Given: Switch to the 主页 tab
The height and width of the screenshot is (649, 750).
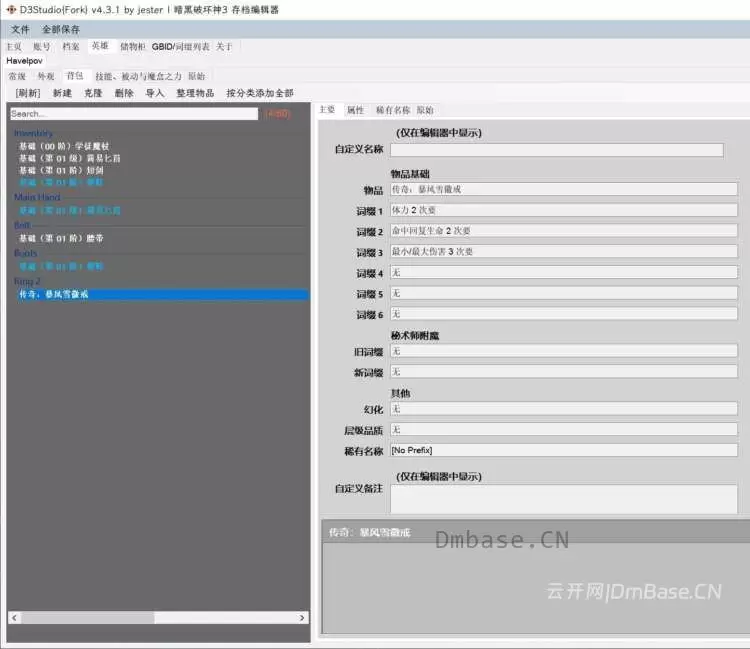Looking at the screenshot, I should point(14,47).
